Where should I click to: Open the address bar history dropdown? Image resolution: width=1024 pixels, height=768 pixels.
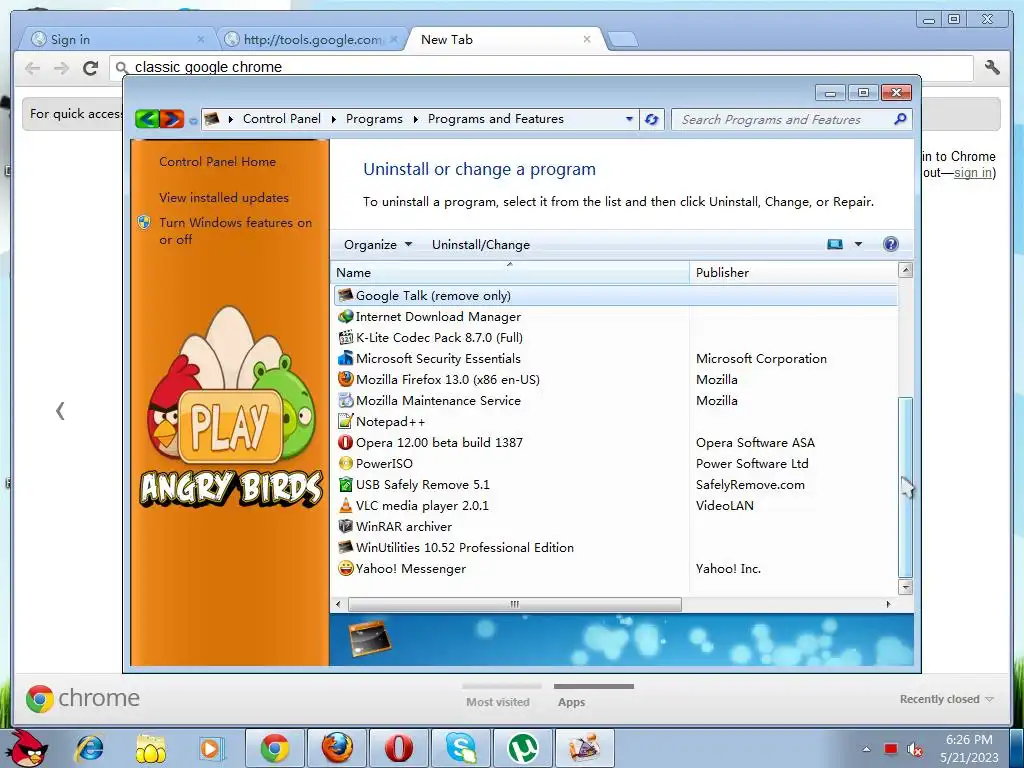coord(629,119)
